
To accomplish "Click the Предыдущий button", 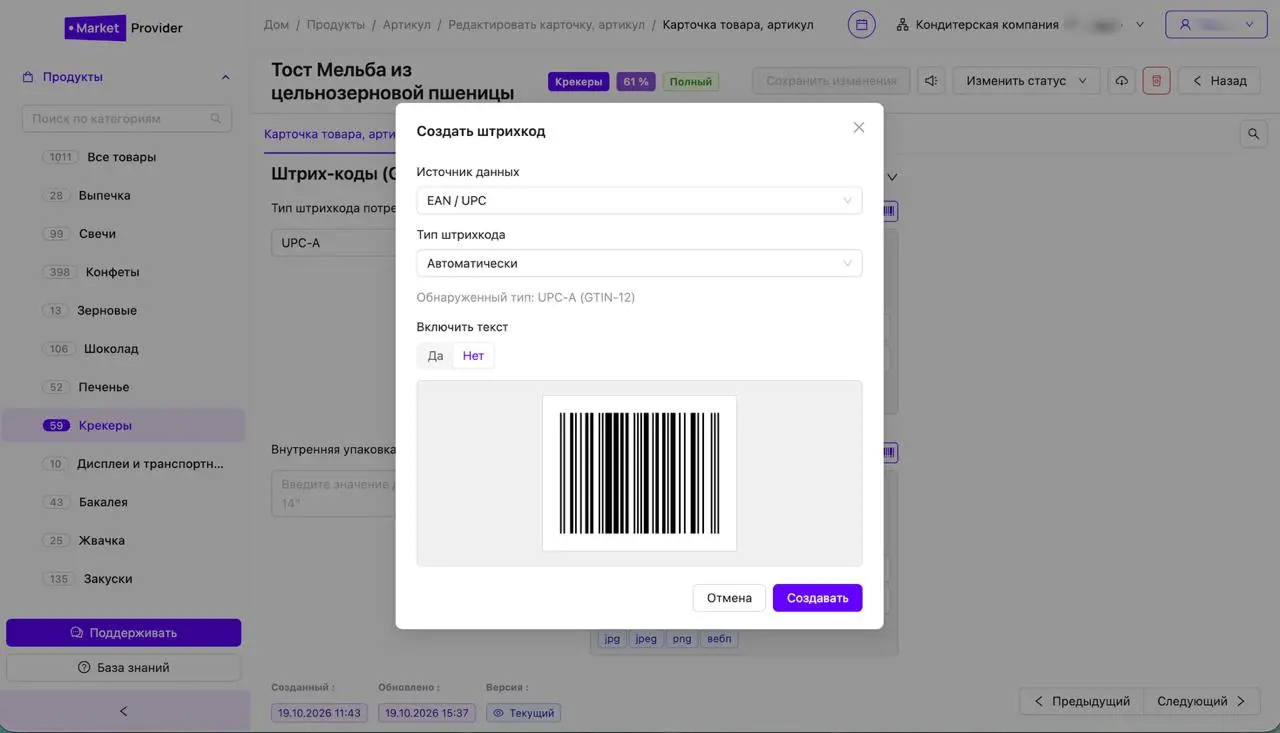I will pyautogui.click(x=1081, y=701).
